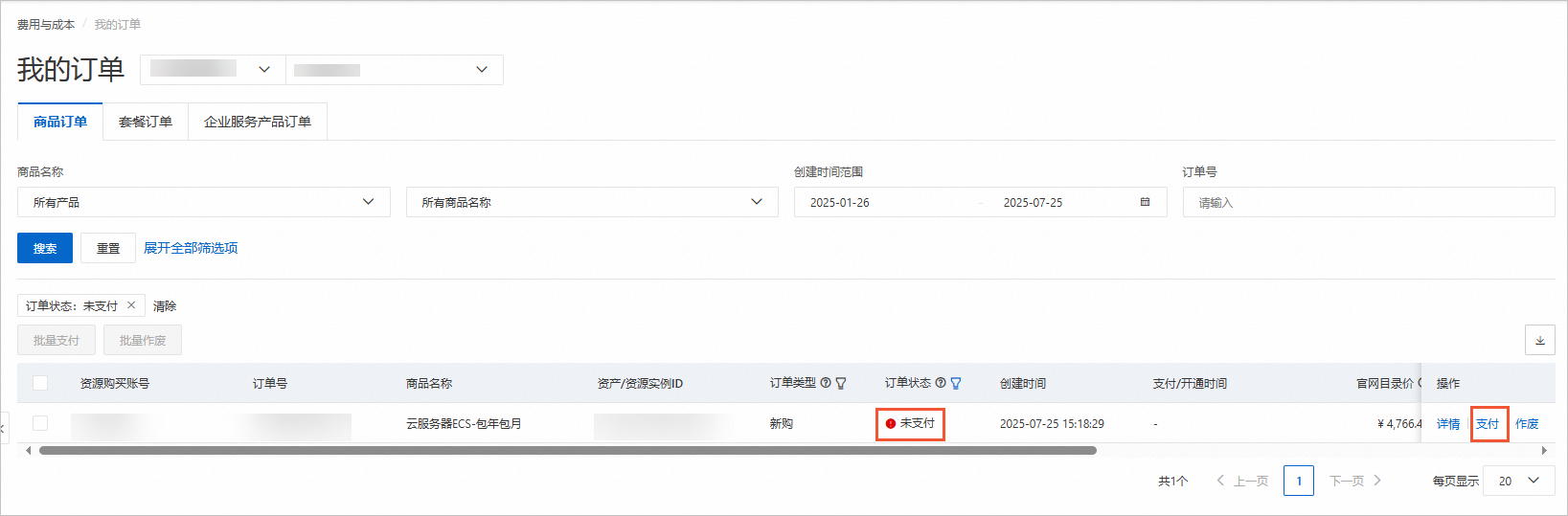Viewport: 1568px width, 516px height.
Task: Click the 支付 link for the order
Action: point(1488,423)
